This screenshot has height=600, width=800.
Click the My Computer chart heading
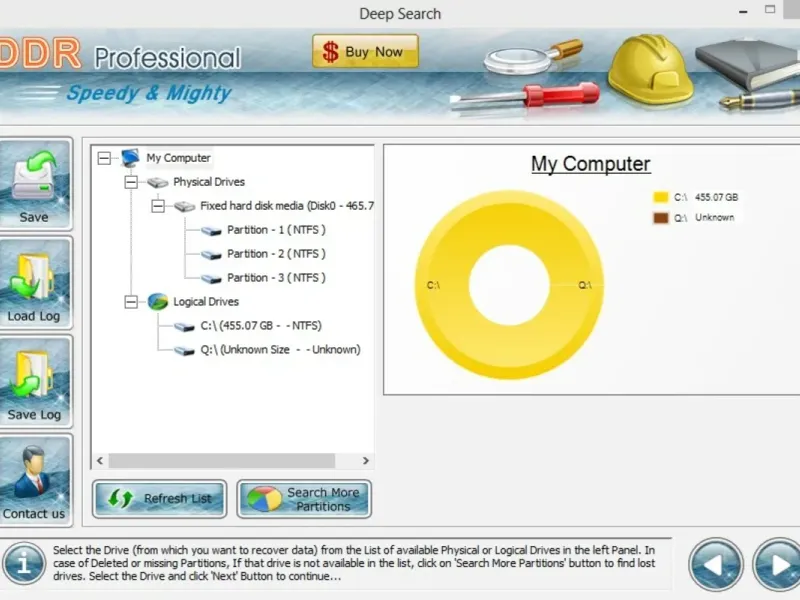coord(591,164)
